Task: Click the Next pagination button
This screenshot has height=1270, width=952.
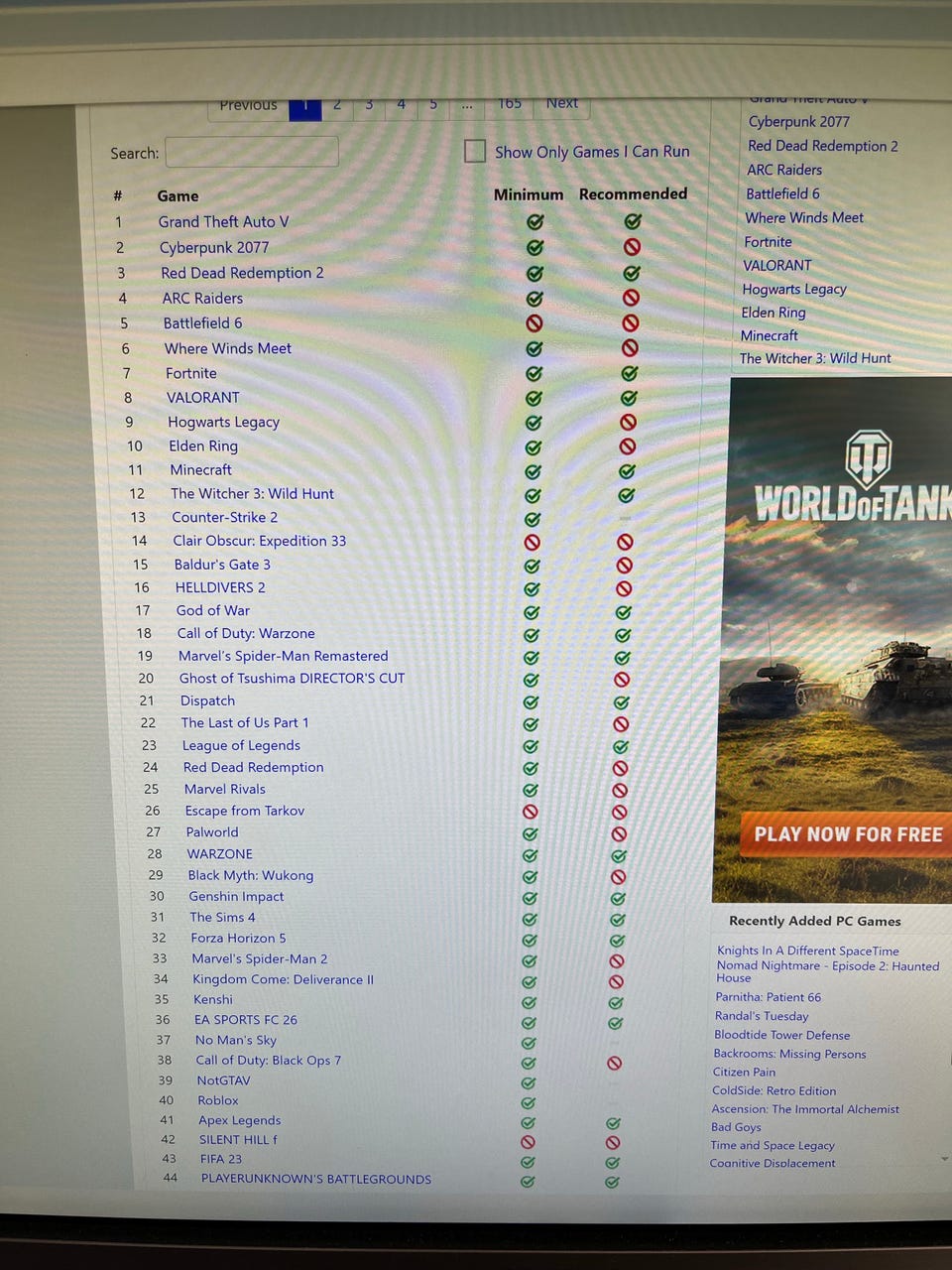Action: coord(561,103)
